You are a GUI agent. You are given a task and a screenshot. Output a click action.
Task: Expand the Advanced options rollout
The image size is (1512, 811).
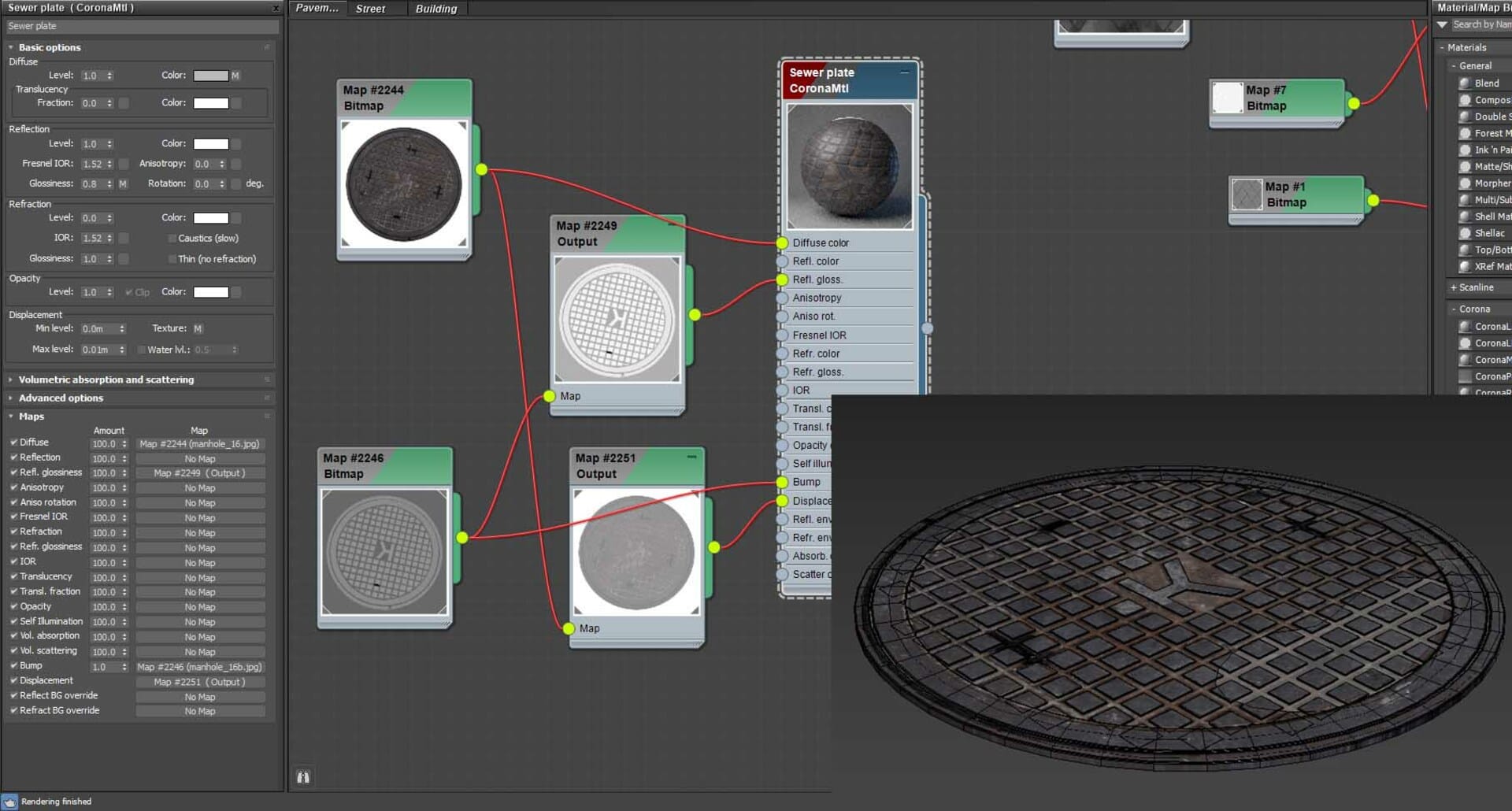coord(61,398)
